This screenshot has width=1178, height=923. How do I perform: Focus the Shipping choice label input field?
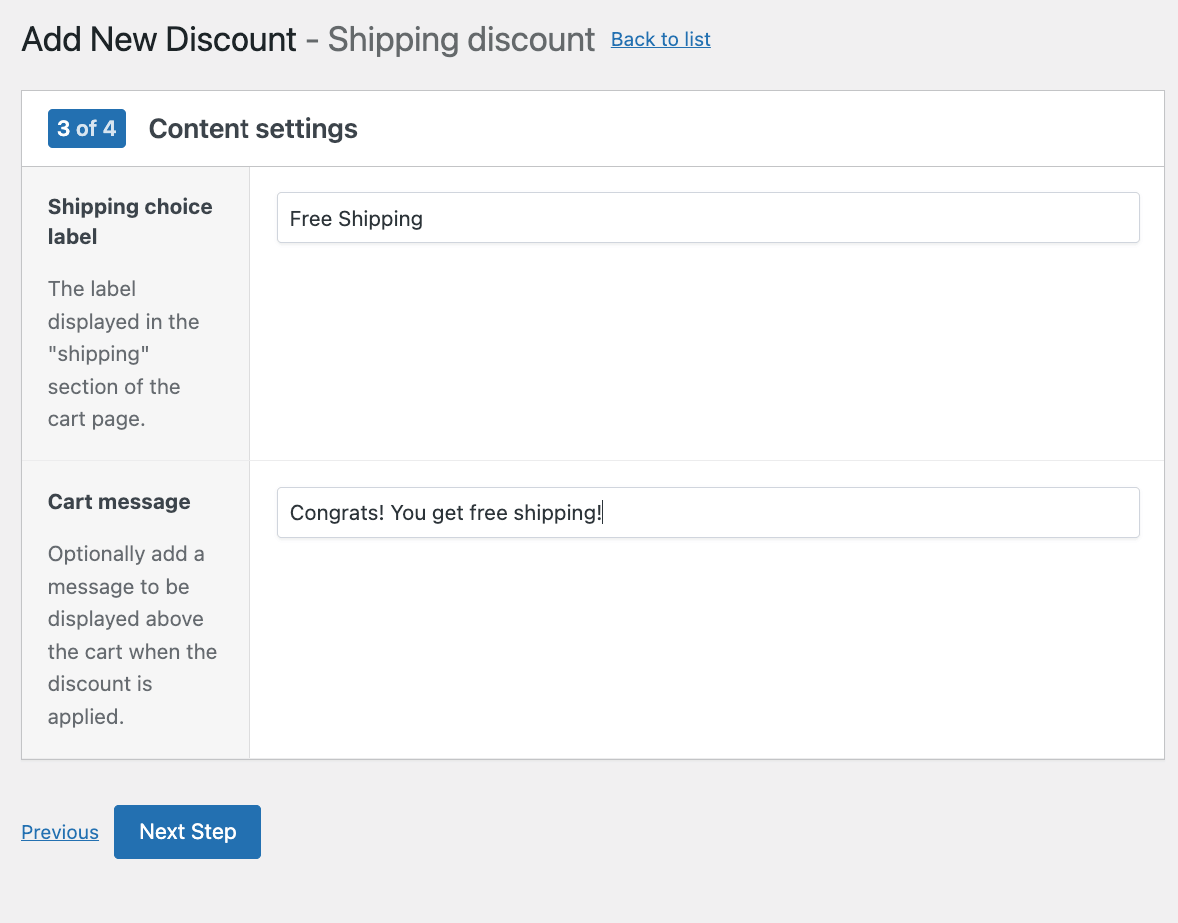click(x=707, y=218)
